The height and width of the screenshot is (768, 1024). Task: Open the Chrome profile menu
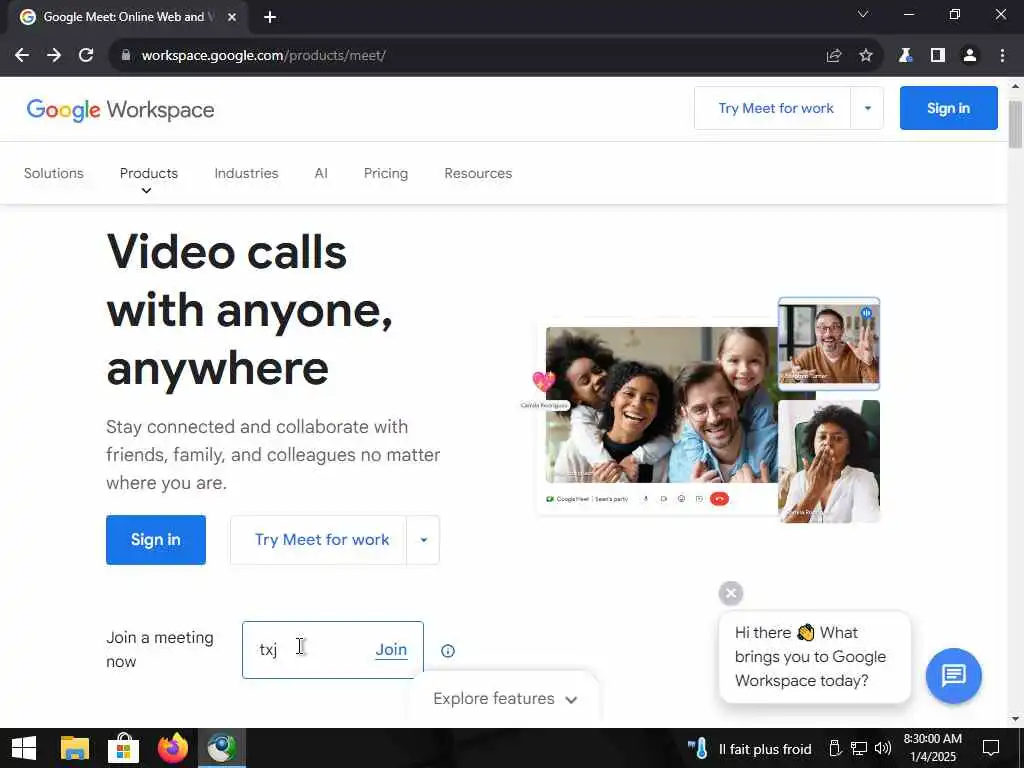click(x=970, y=56)
